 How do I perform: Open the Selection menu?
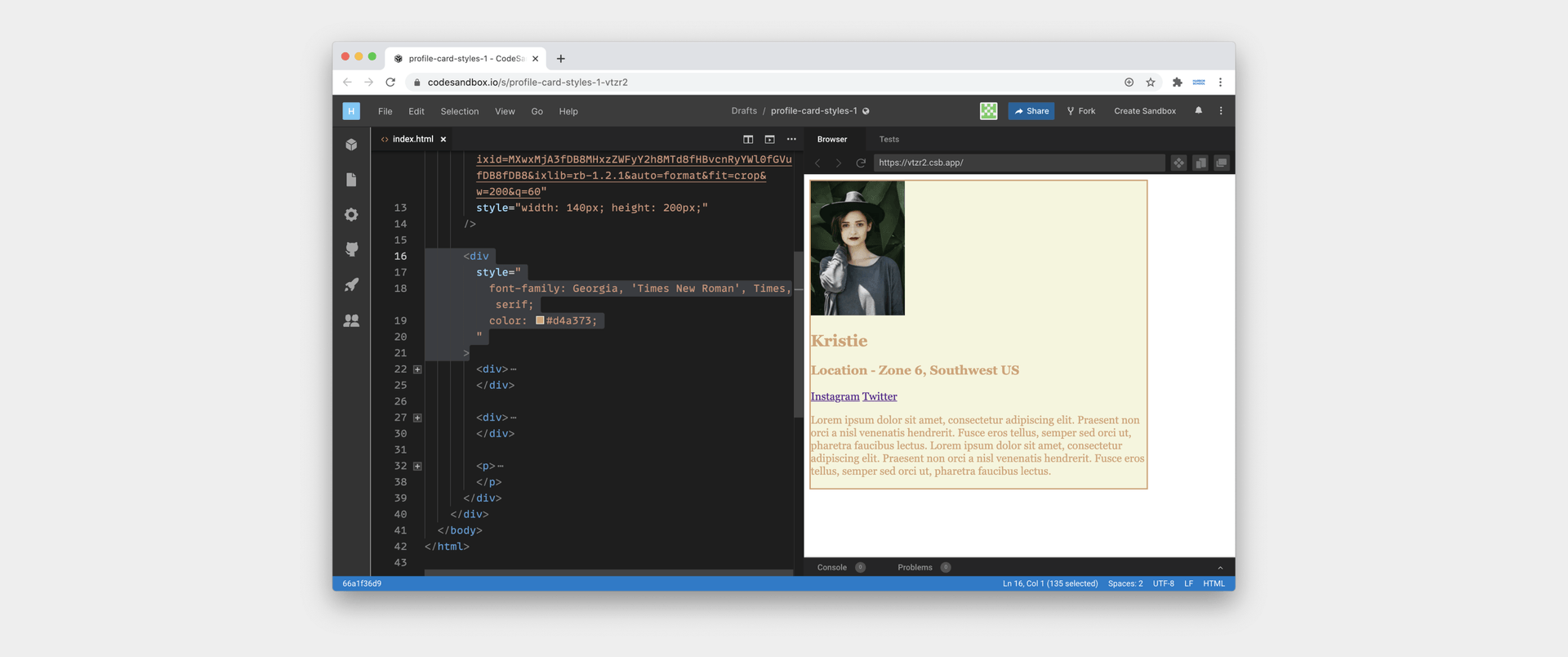click(460, 111)
